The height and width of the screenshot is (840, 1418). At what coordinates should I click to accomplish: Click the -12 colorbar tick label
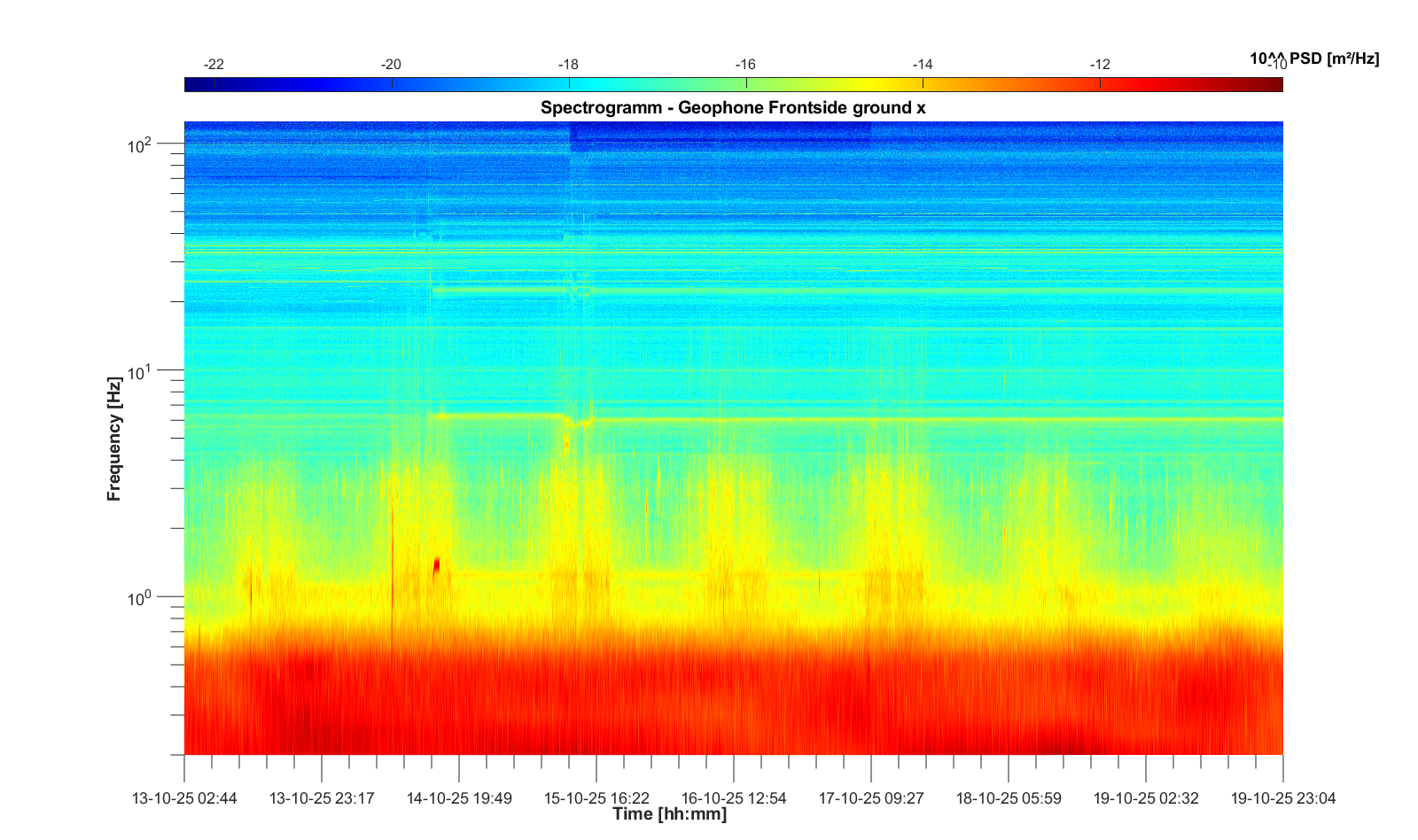tap(1100, 65)
